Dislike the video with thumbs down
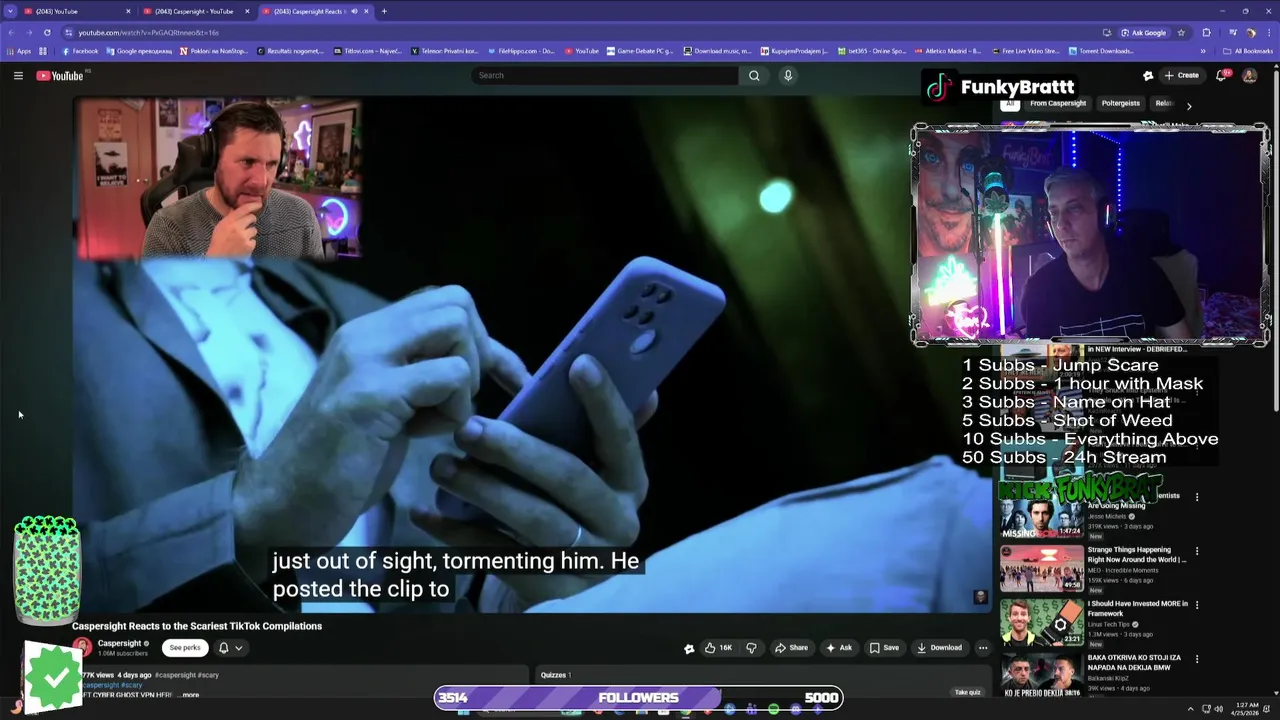 [751, 648]
